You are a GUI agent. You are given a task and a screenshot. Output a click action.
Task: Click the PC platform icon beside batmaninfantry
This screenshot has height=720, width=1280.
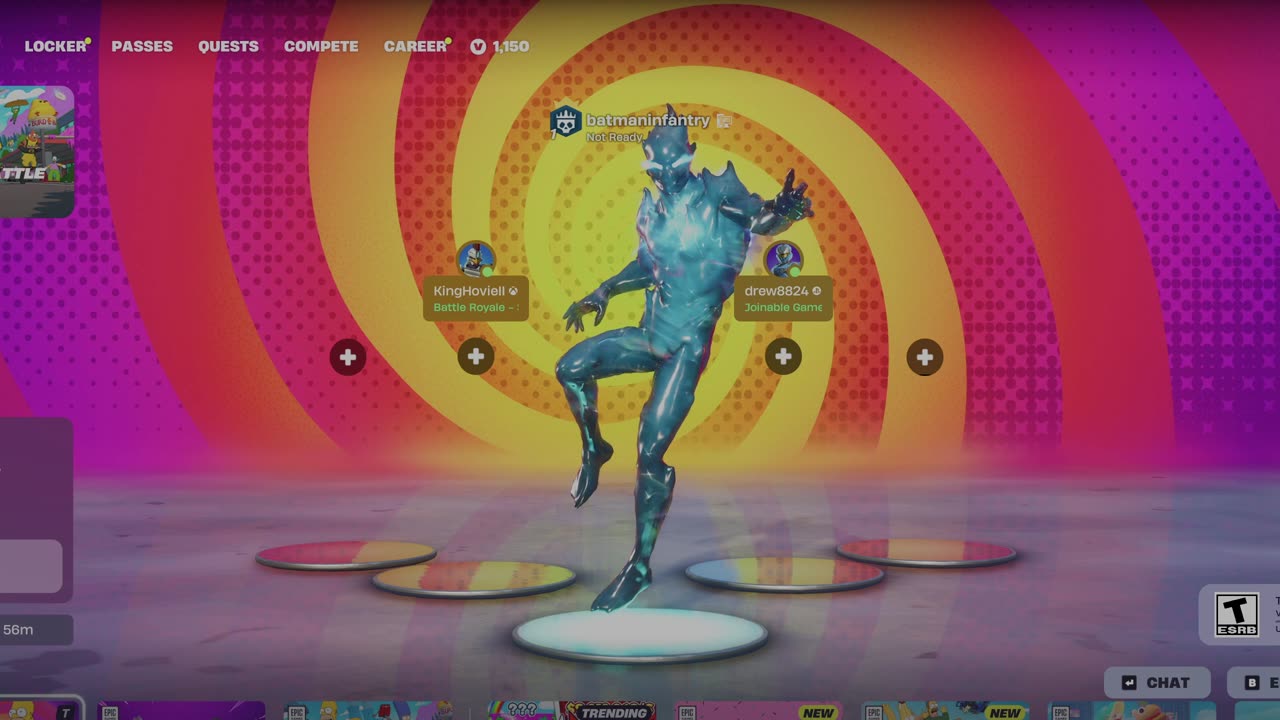coord(724,121)
